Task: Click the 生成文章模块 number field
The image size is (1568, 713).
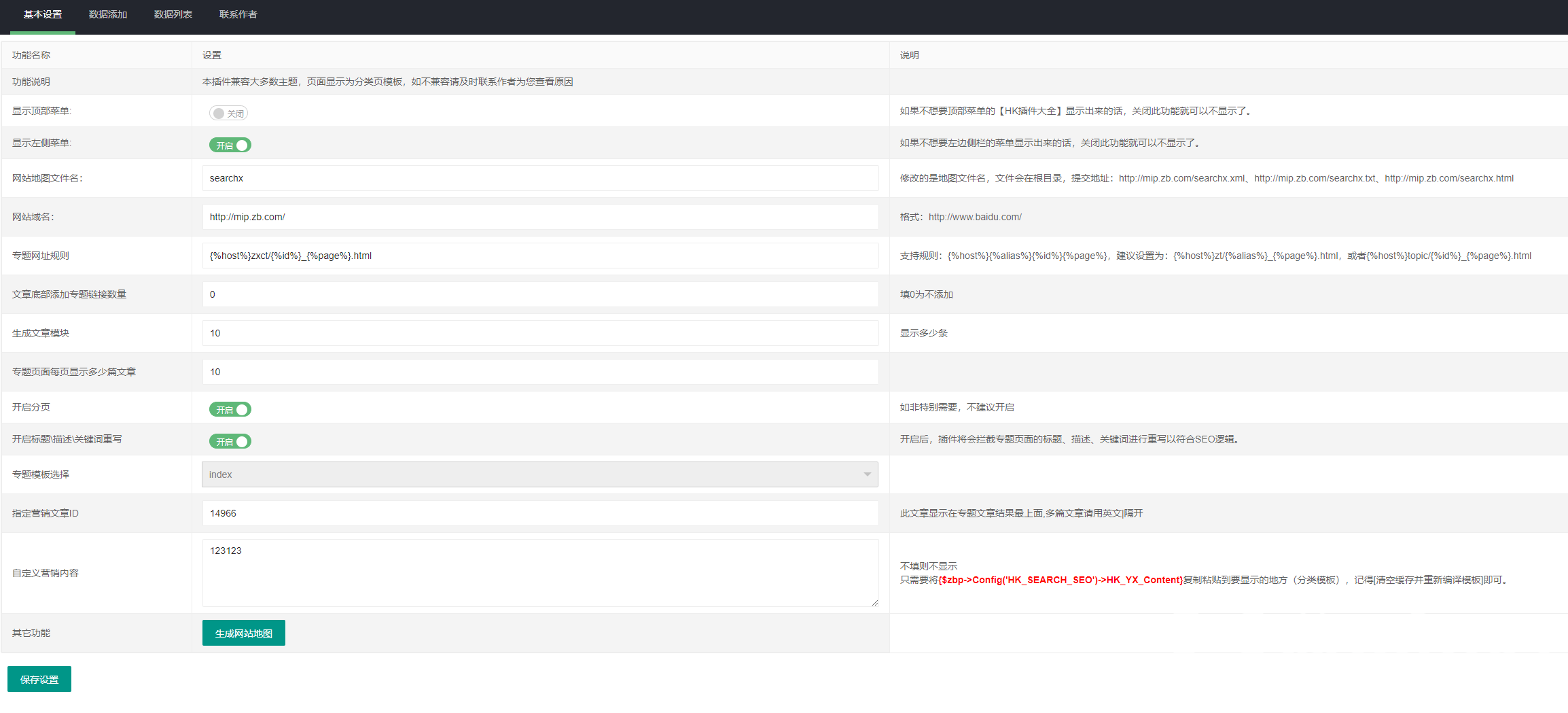Action: pos(540,333)
